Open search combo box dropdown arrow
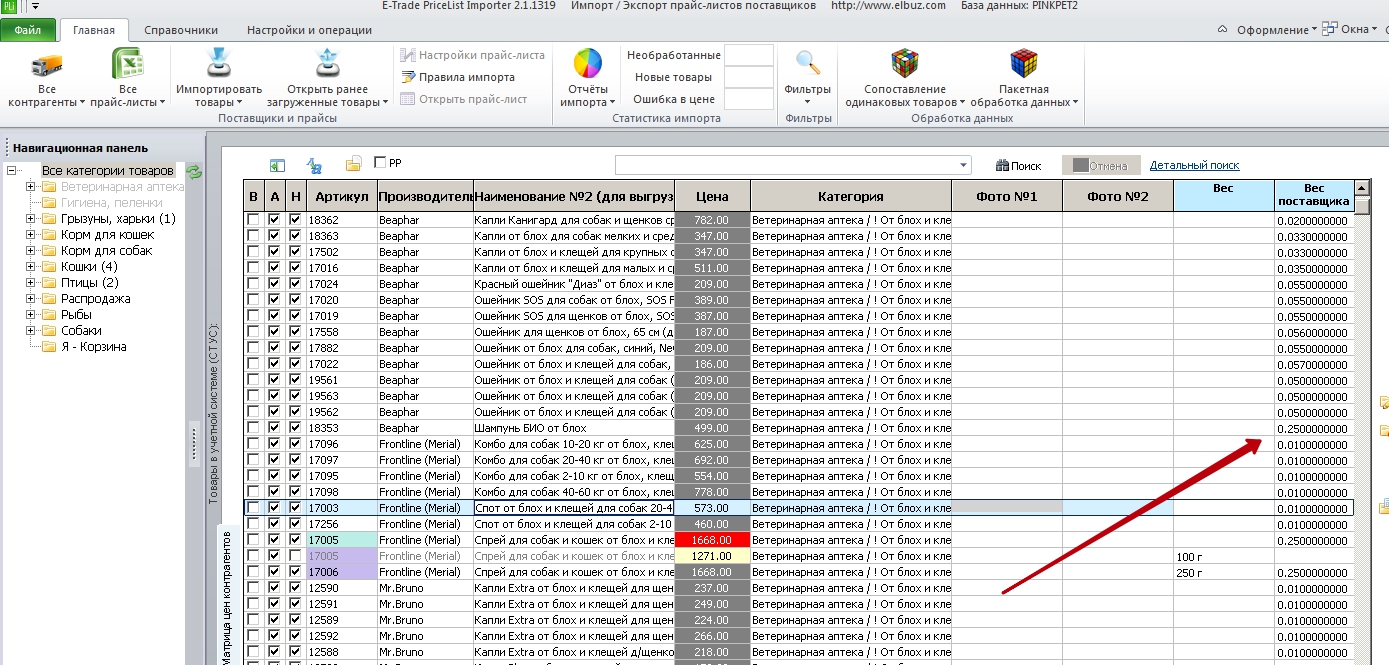The width and height of the screenshot is (1389, 665). pyautogui.click(x=963, y=165)
